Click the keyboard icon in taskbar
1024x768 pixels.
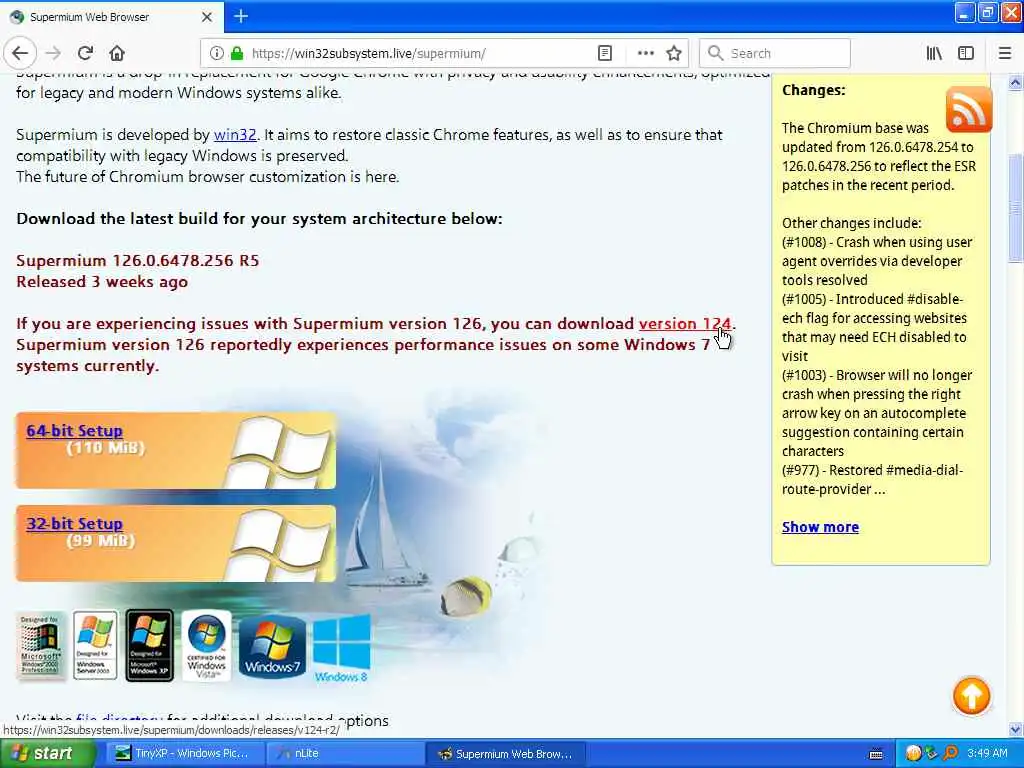(876, 754)
